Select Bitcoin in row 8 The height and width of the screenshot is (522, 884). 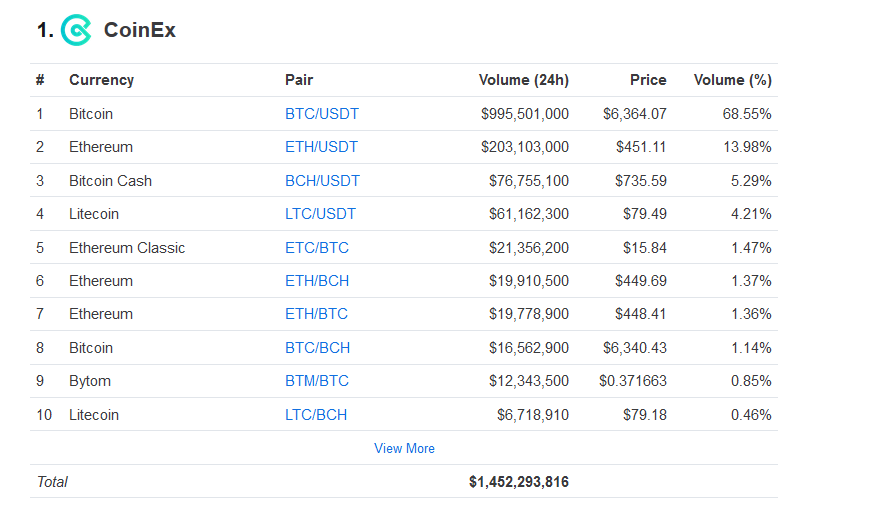(x=91, y=348)
